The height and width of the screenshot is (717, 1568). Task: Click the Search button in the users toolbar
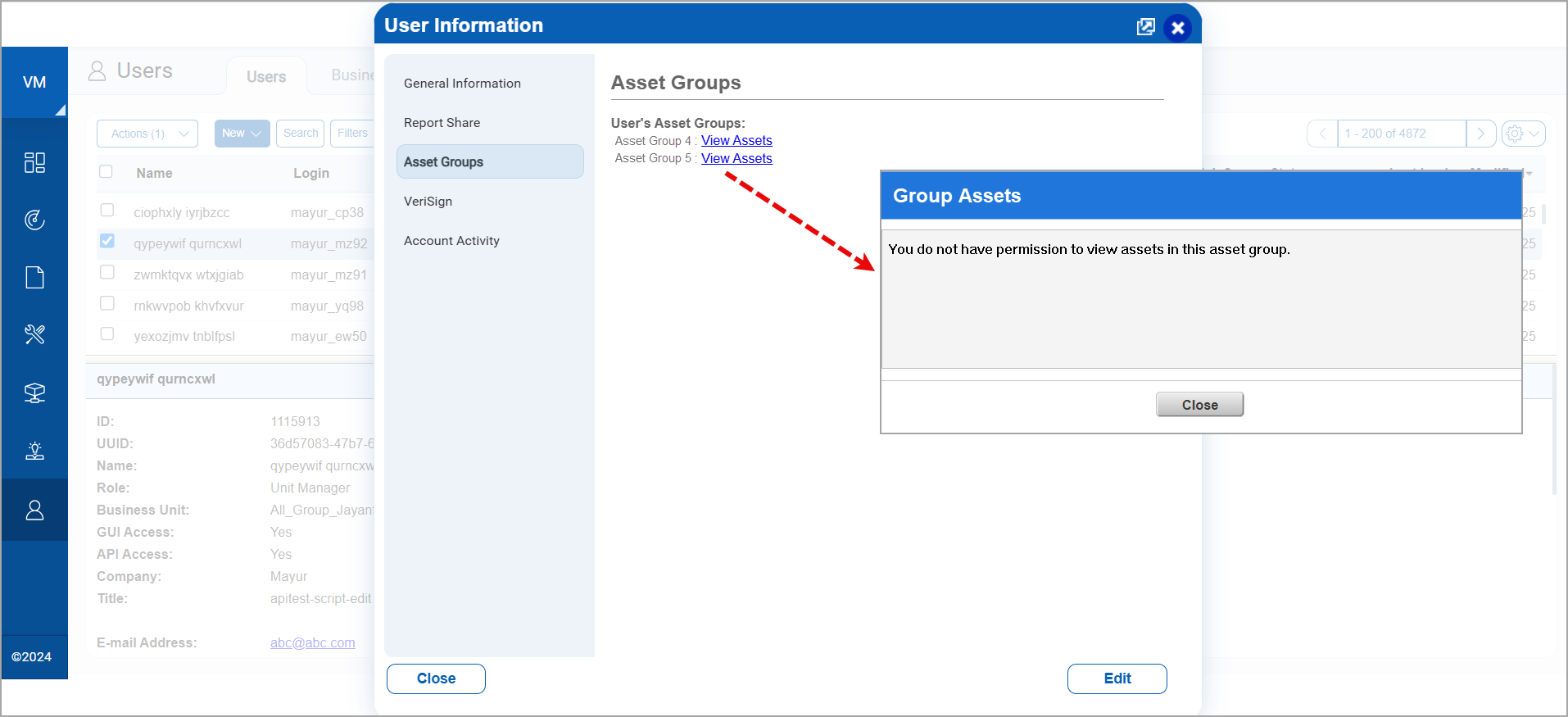point(301,134)
